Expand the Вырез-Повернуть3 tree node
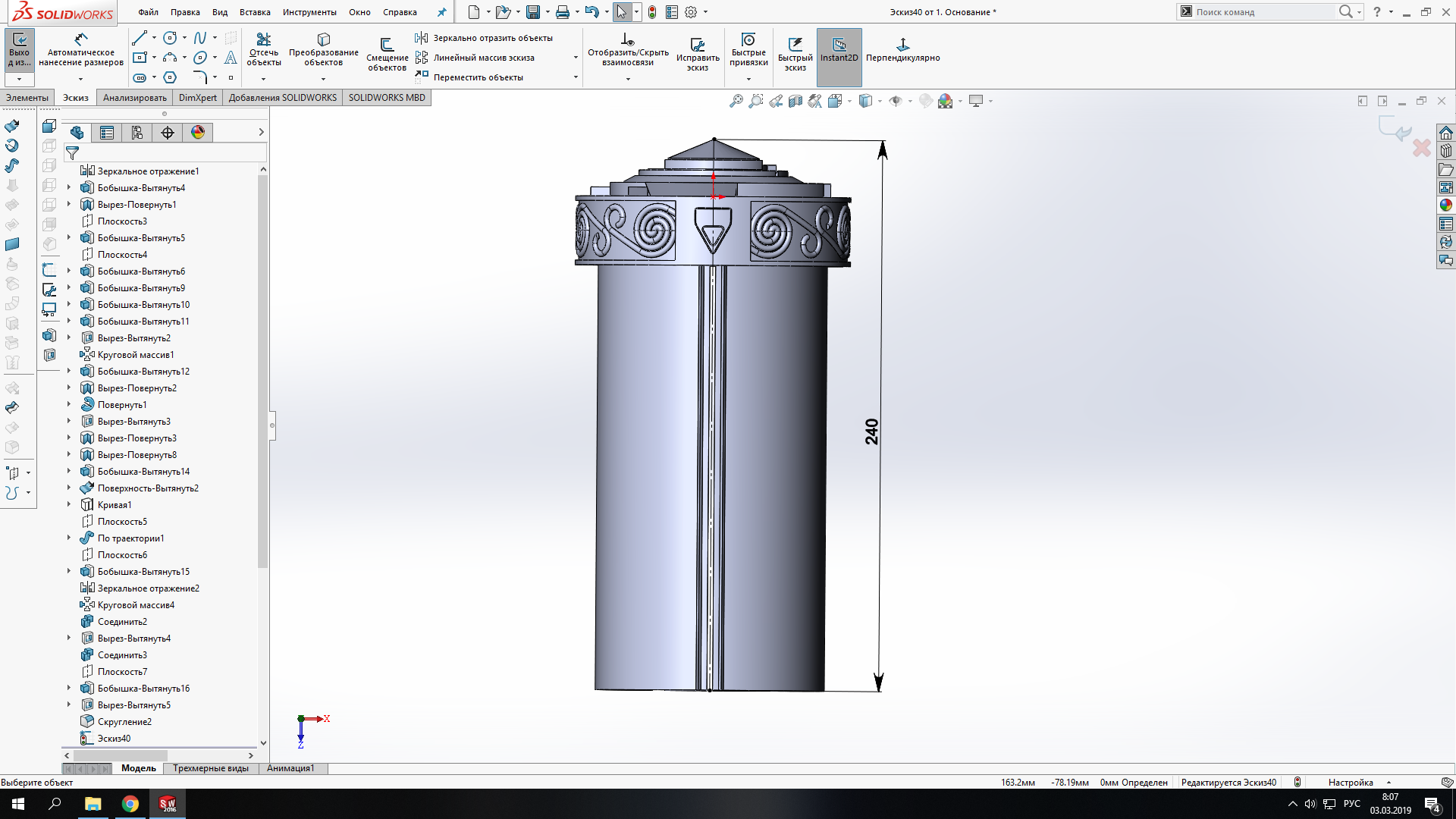This screenshot has width=1456, height=819. pyautogui.click(x=69, y=438)
